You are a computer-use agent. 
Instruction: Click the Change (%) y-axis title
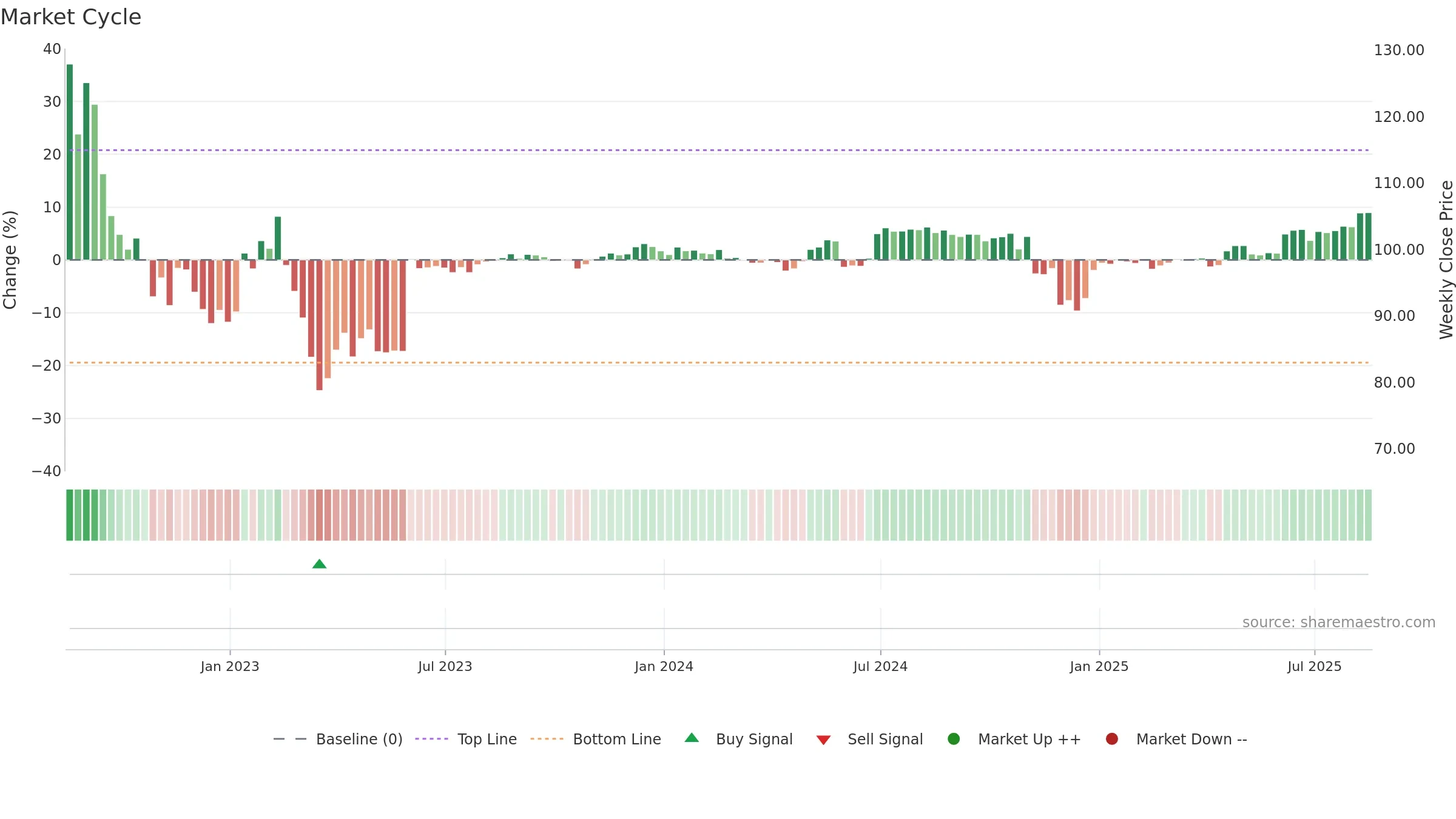10,260
